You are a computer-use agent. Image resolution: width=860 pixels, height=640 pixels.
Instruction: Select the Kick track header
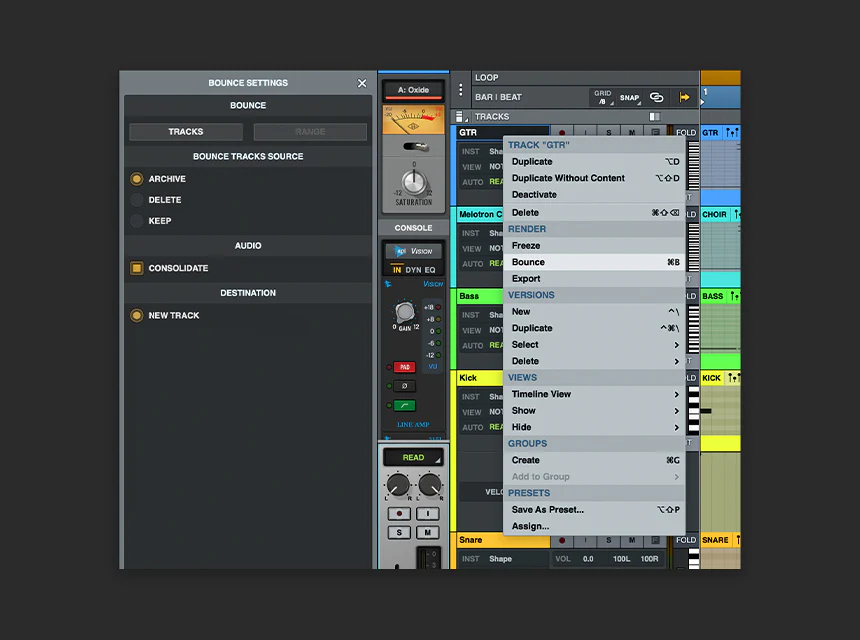[x=480, y=378]
